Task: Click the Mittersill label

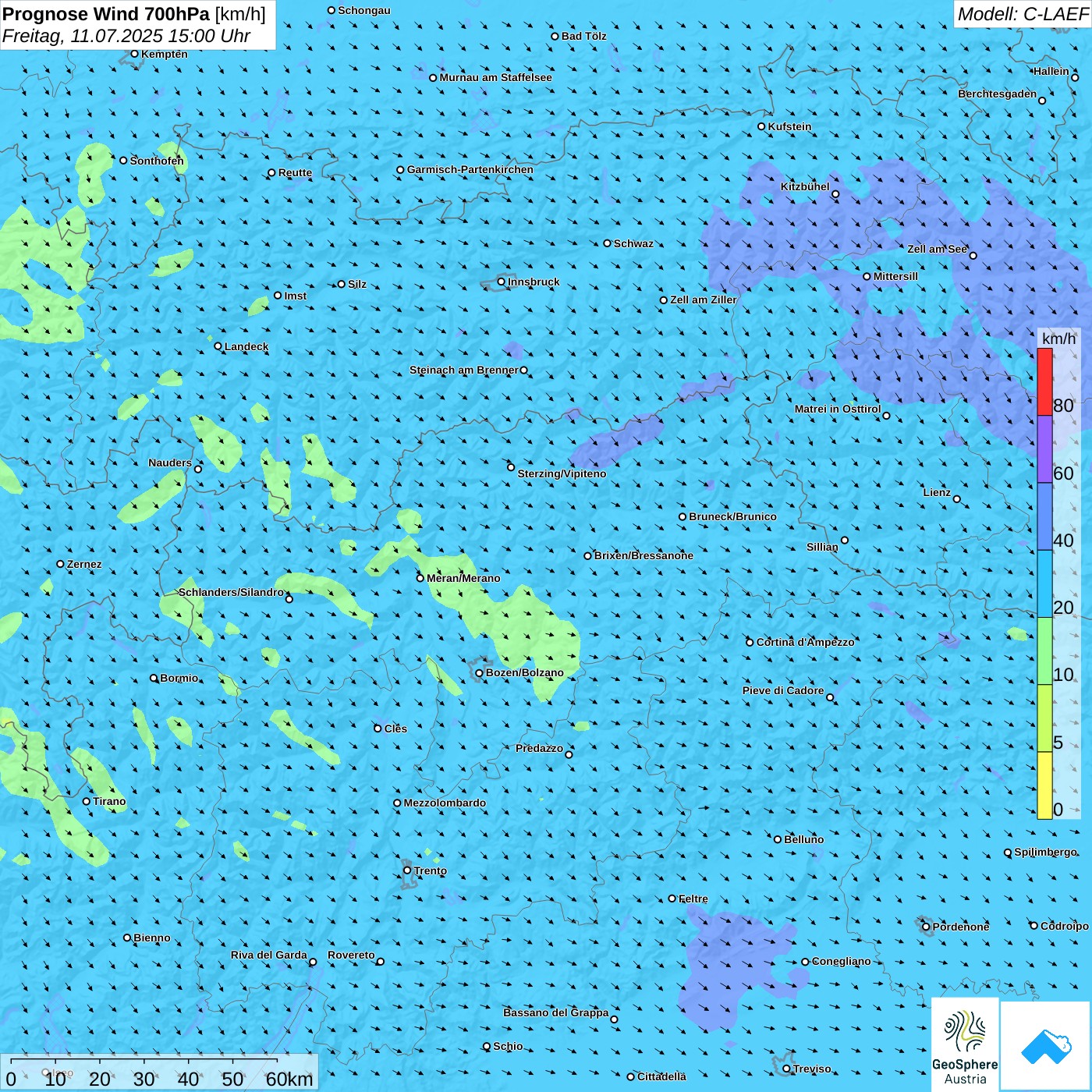Action: (x=895, y=276)
